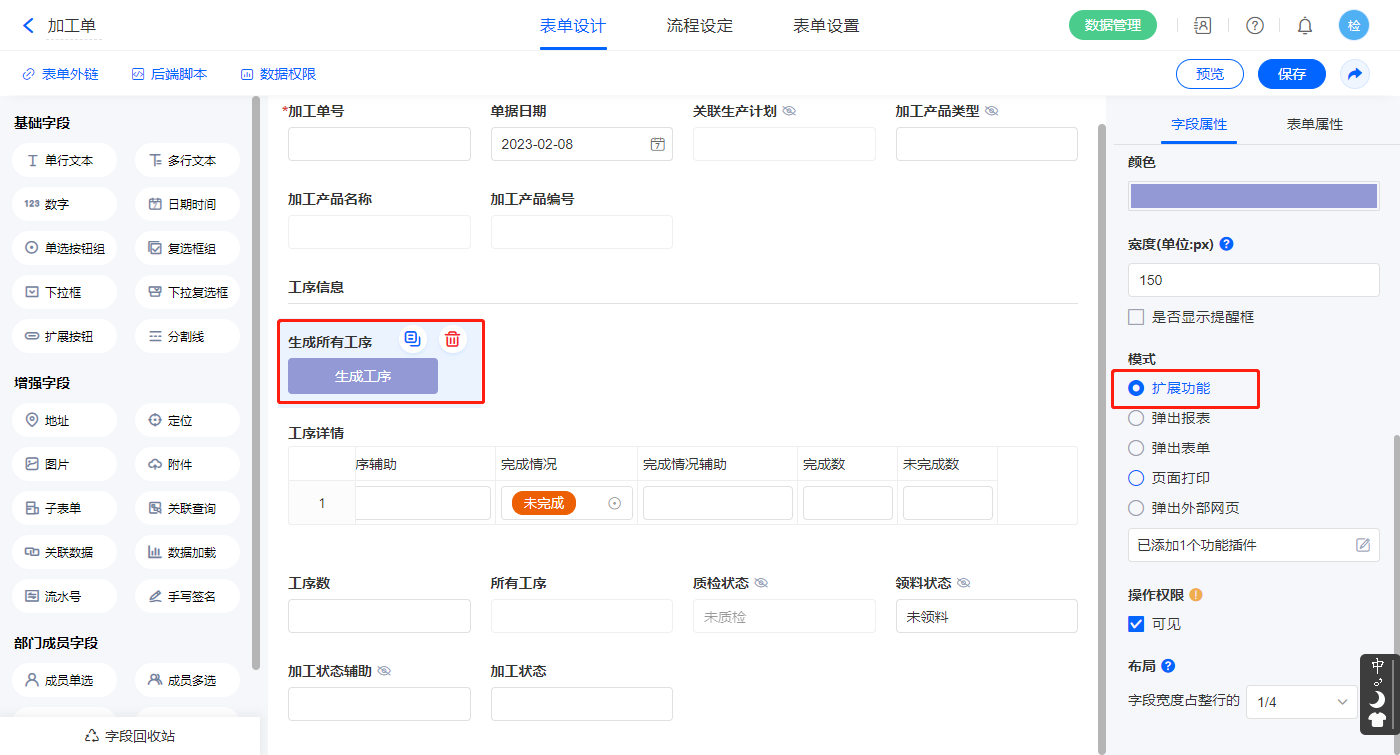Viewport: 1400px width, 755px height.
Task: Switch to the 表单属性 tab
Action: [1314, 124]
